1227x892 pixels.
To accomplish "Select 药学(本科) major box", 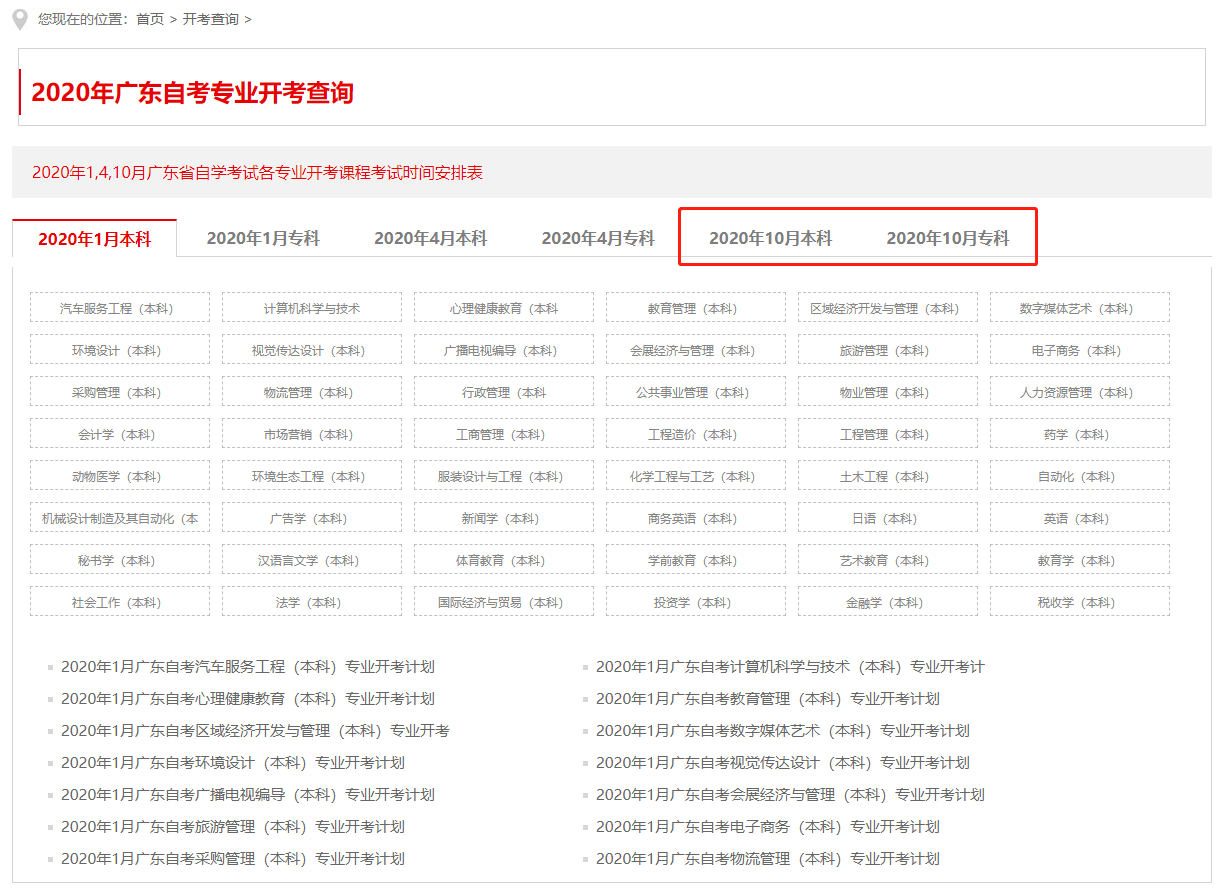I will [1080, 434].
